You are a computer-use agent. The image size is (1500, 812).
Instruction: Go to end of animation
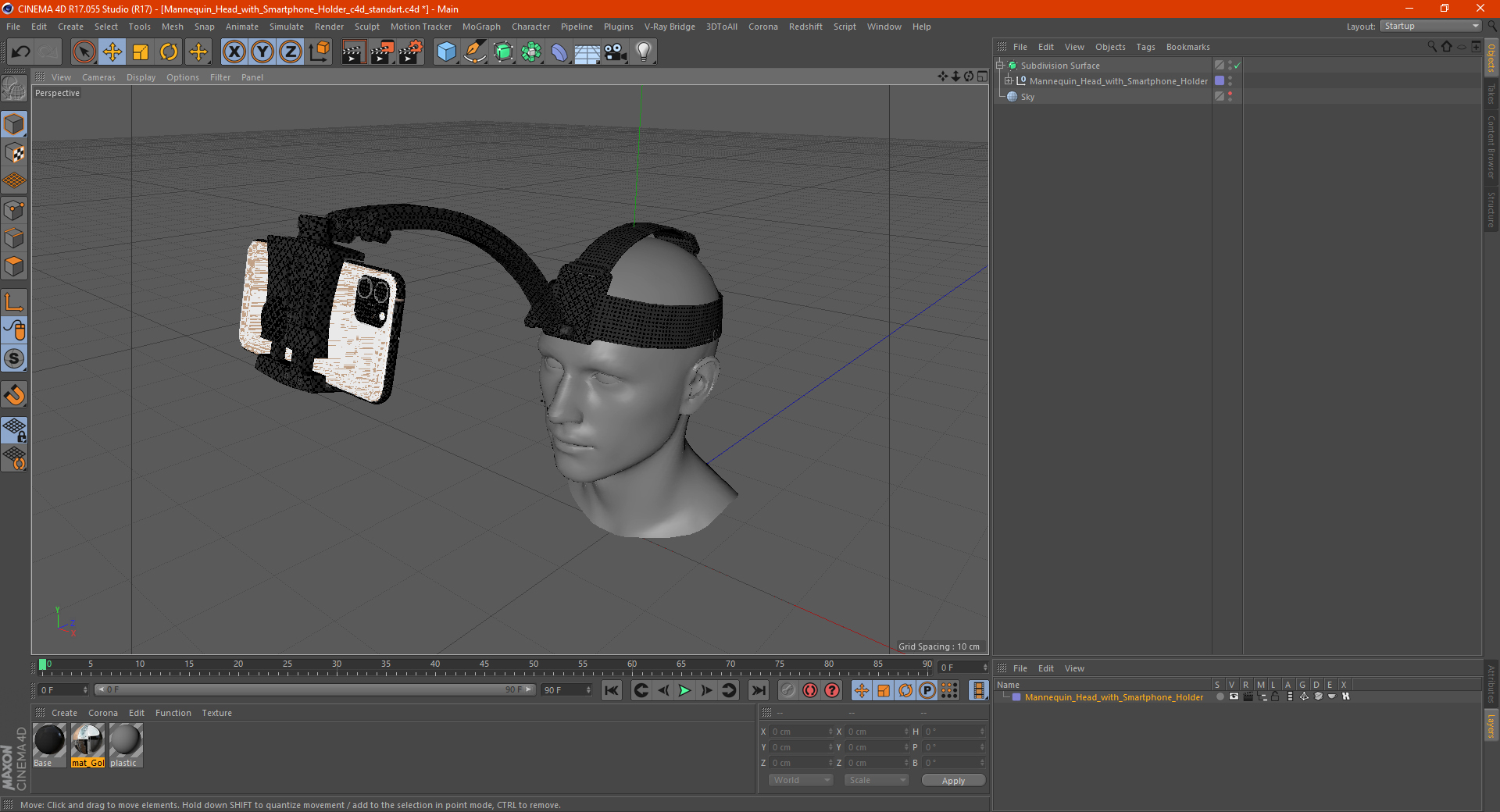tap(758, 690)
